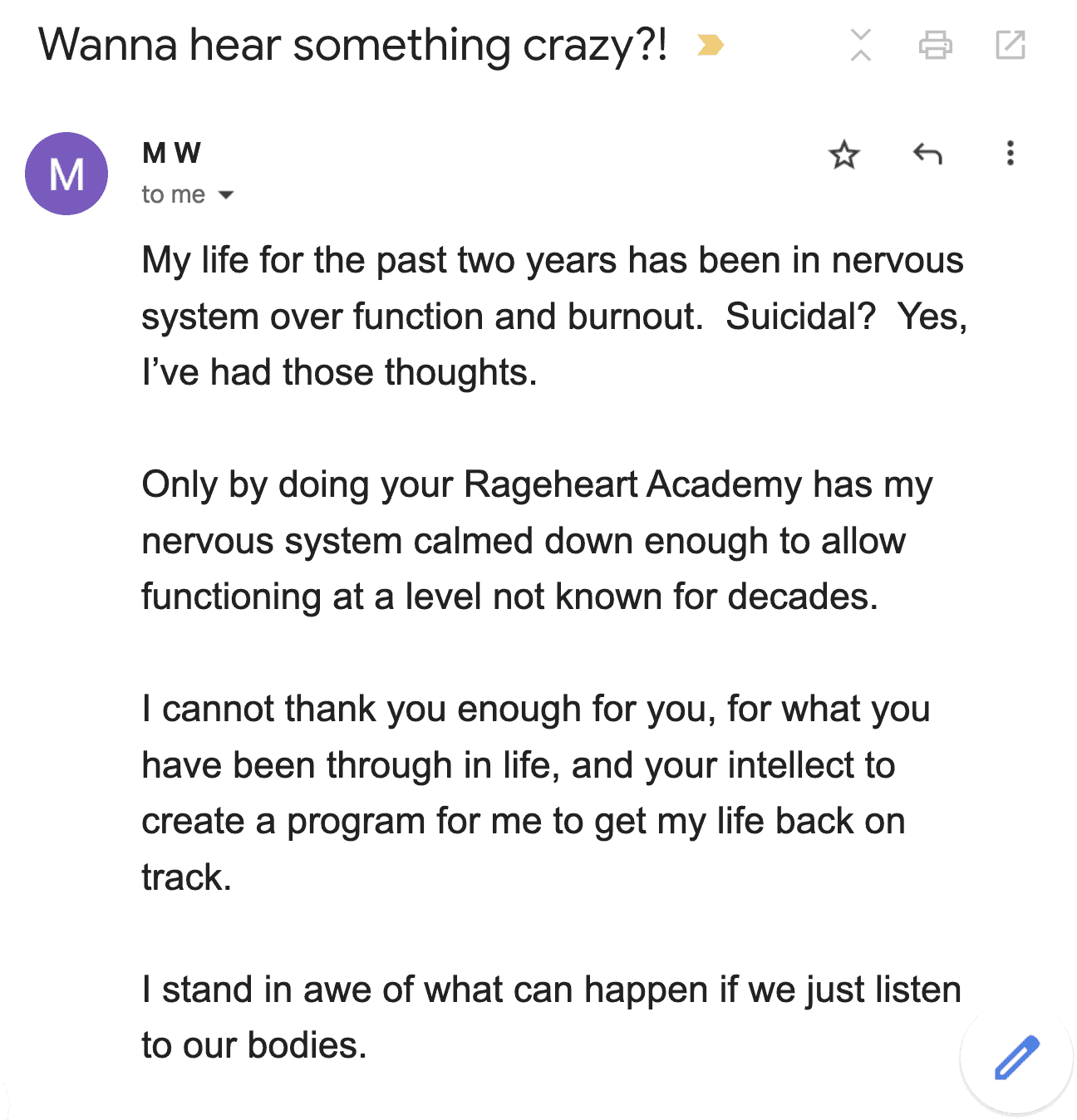The width and height of the screenshot is (1077, 1120).
Task: Star the message from M W
Action: pyautogui.click(x=843, y=155)
